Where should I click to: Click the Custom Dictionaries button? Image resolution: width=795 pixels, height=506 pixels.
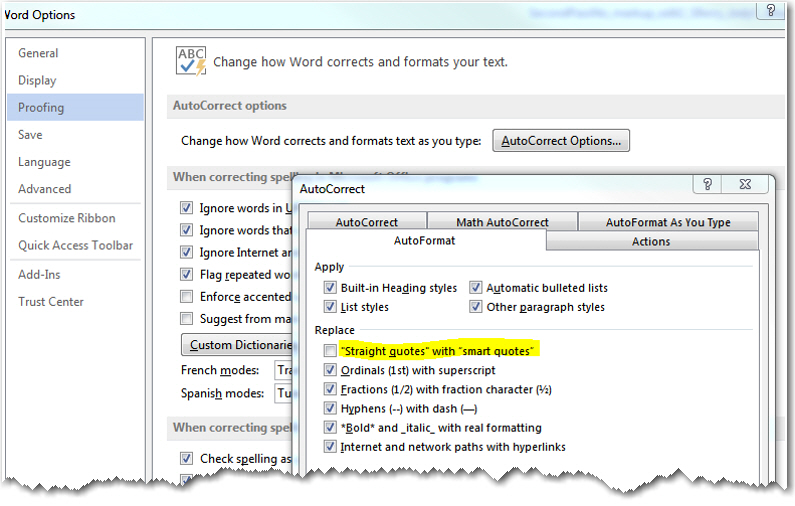click(x=237, y=345)
